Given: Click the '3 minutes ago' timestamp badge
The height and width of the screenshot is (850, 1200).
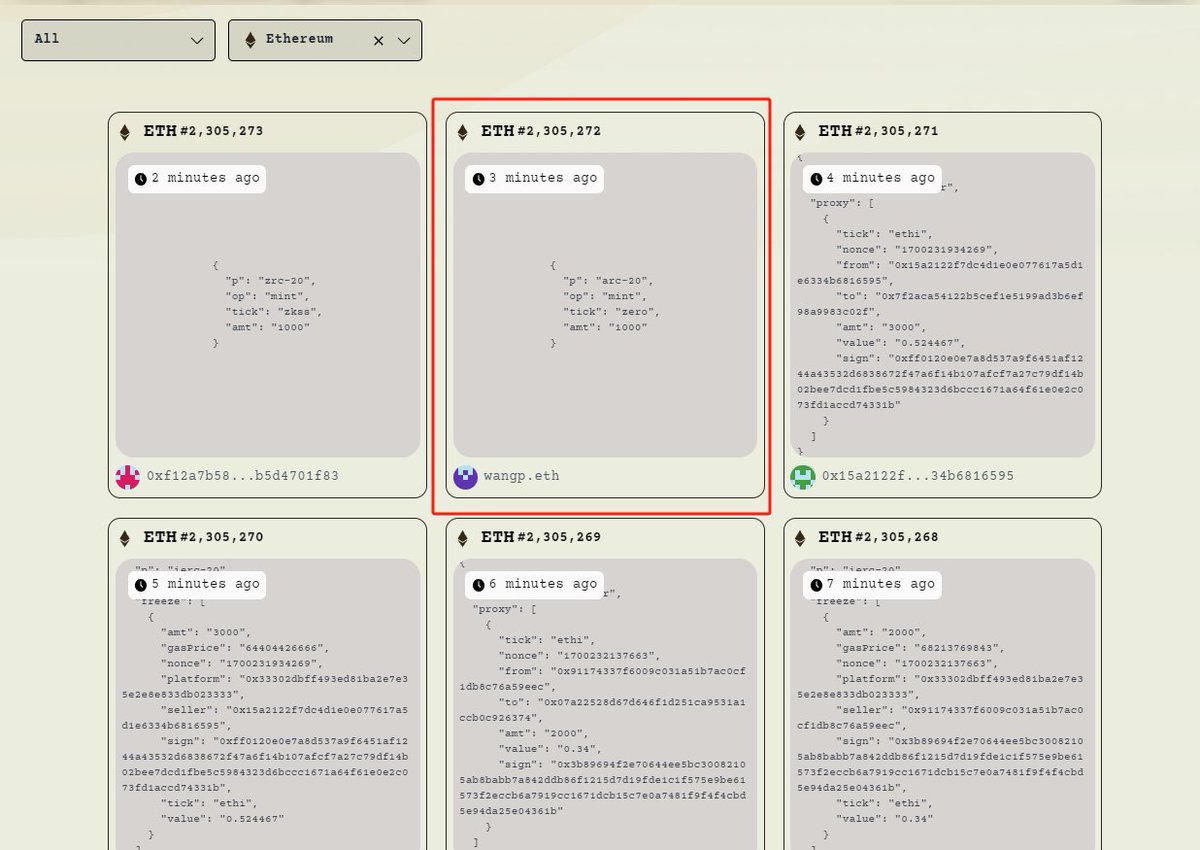Looking at the screenshot, I should tap(535, 178).
